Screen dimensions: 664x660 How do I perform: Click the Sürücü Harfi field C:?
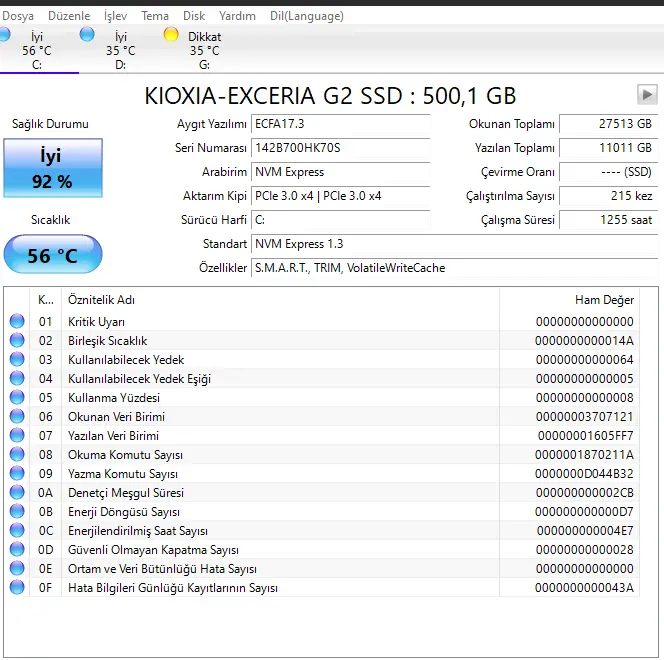tap(340, 220)
